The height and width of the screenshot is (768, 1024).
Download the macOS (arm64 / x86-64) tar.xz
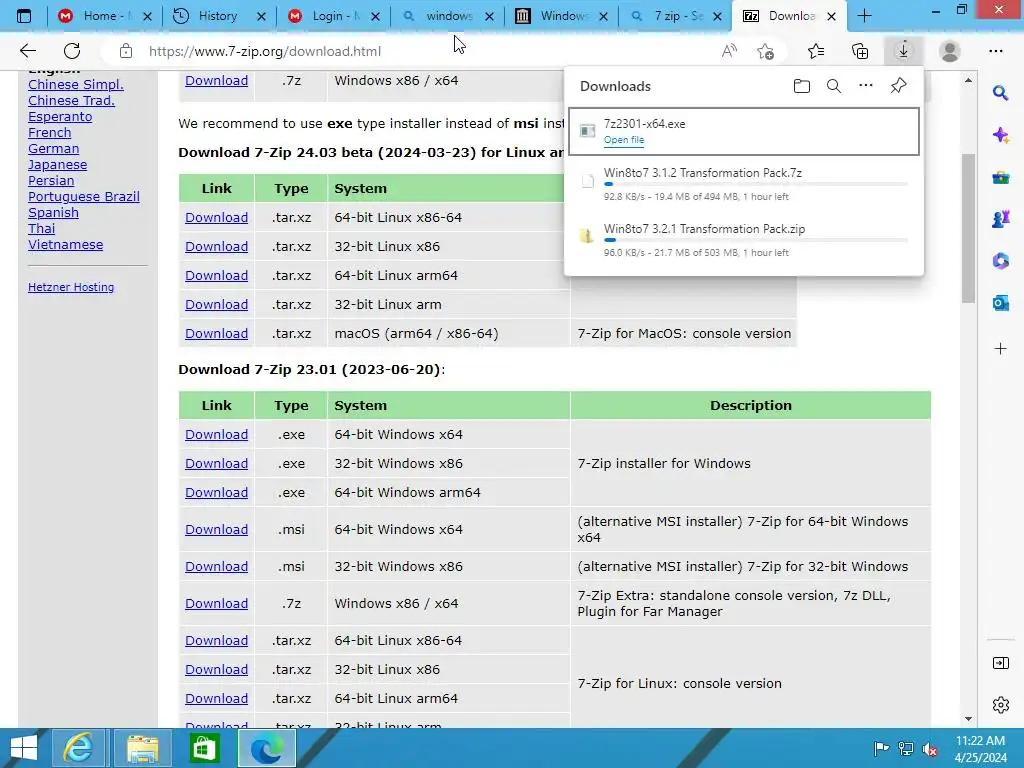pyautogui.click(x=216, y=333)
